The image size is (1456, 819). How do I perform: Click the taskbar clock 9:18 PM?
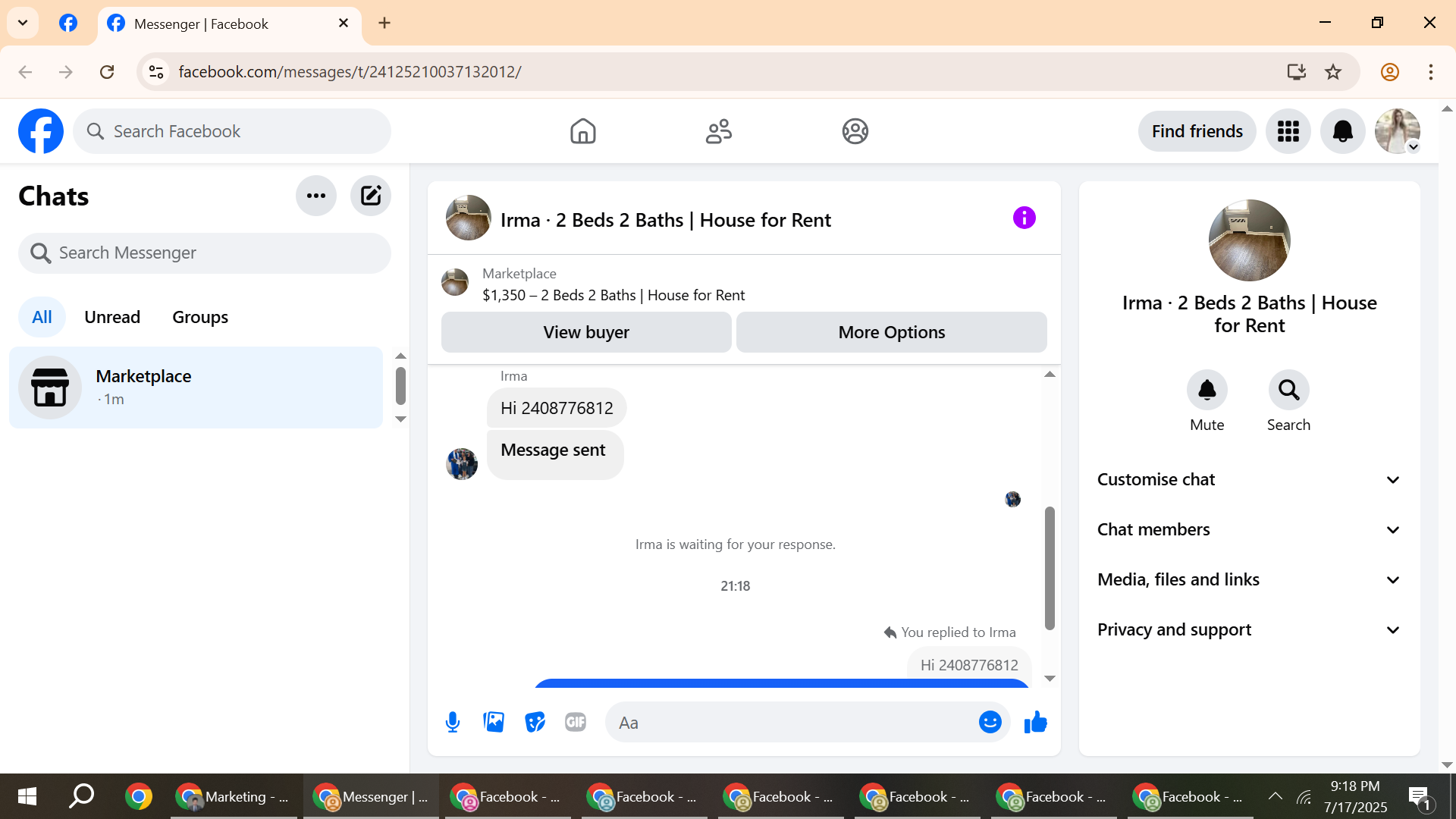[1356, 786]
